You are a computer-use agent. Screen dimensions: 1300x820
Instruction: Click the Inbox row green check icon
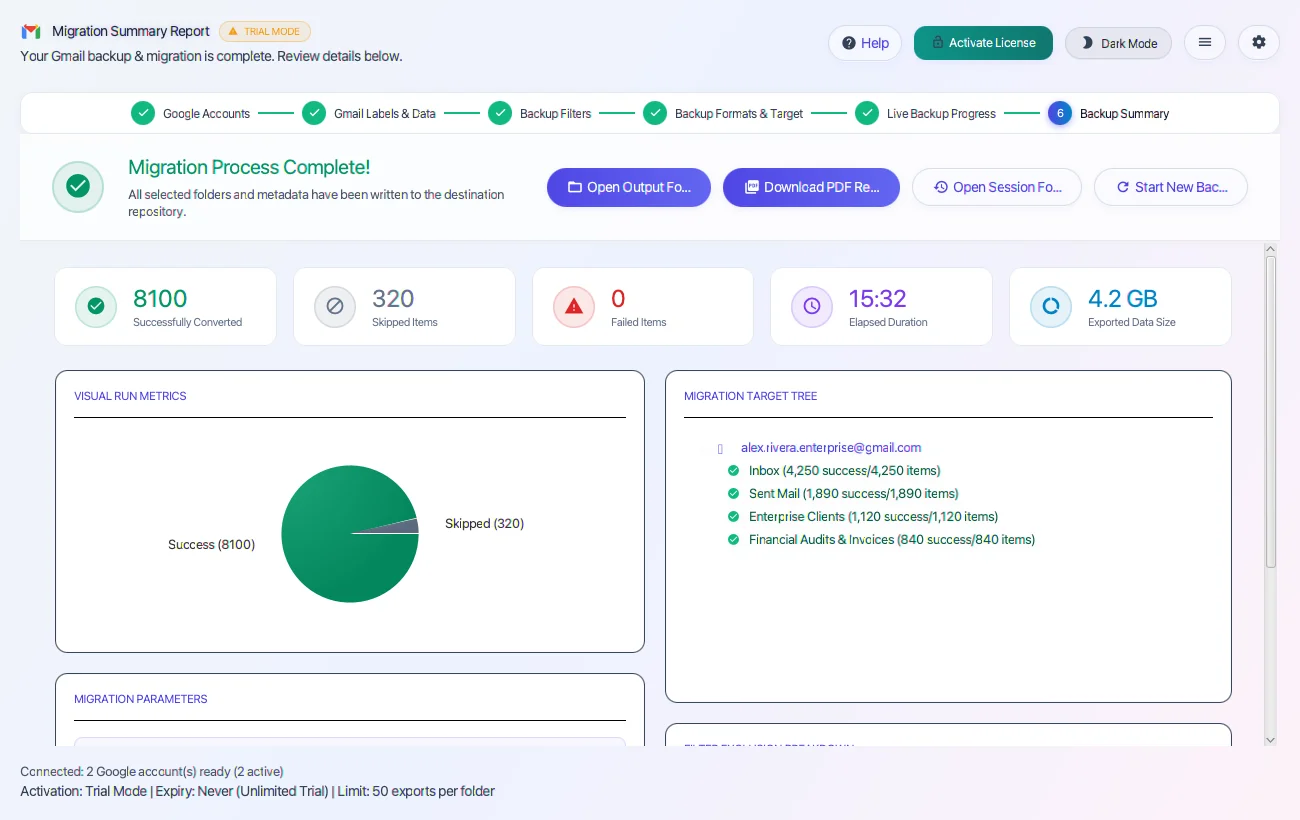click(733, 471)
